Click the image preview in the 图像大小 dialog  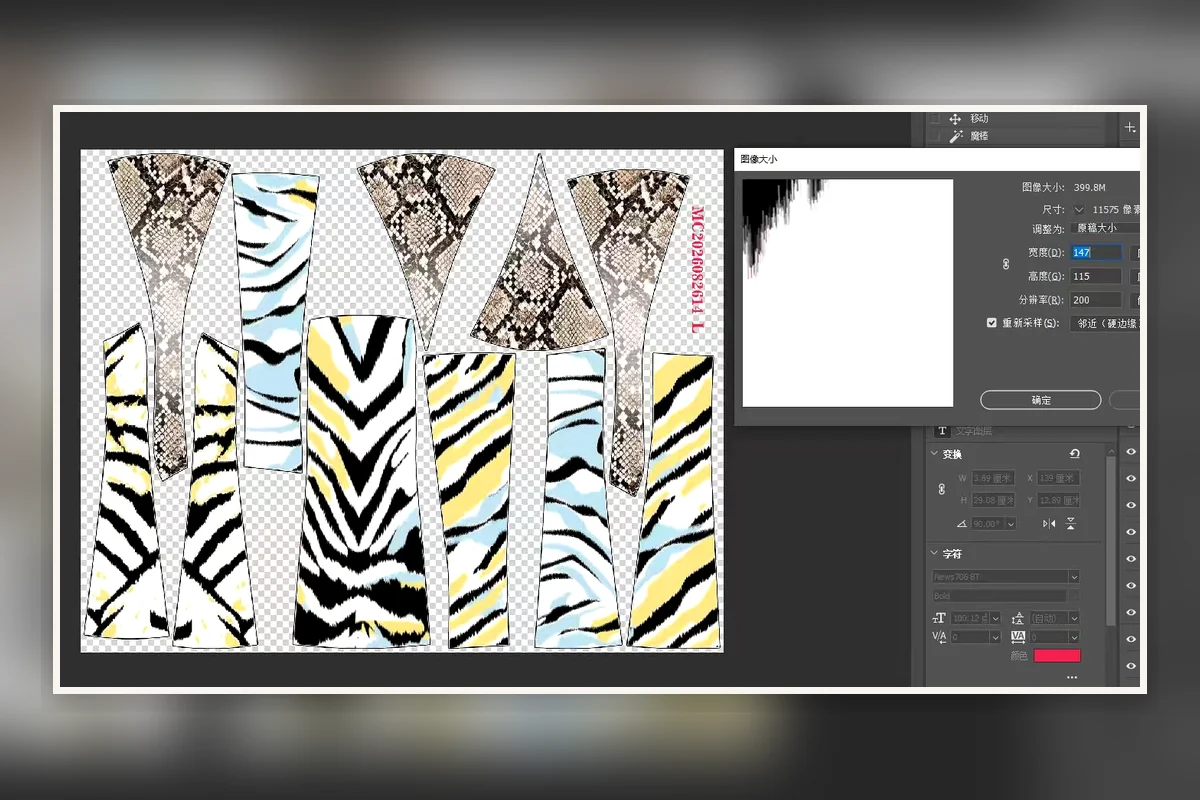[x=848, y=293]
